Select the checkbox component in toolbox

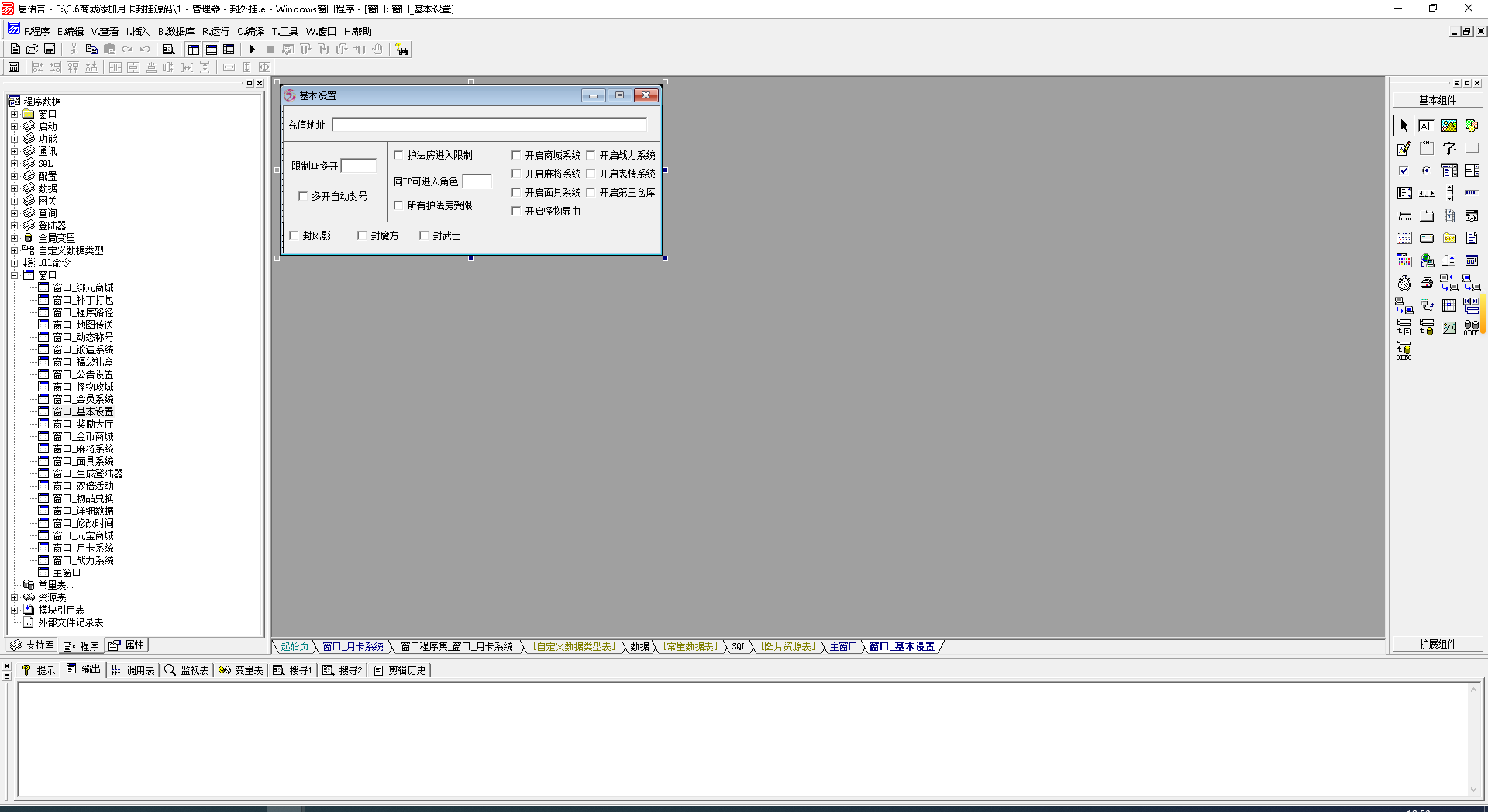pyautogui.click(x=1404, y=170)
